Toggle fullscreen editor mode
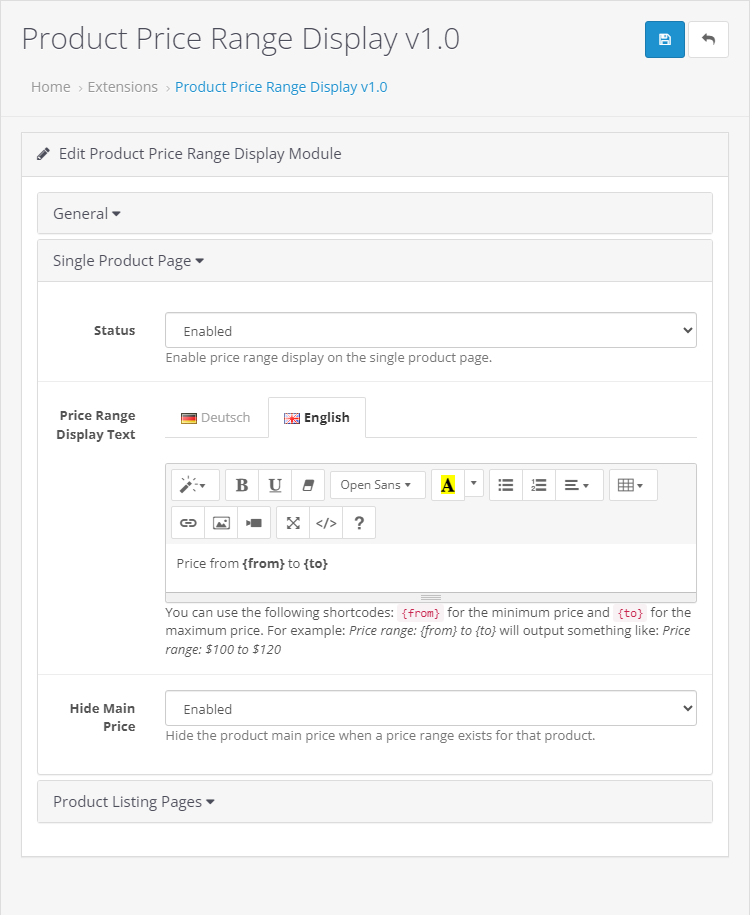Viewport: 750px width, 915px height. (293, 523)
